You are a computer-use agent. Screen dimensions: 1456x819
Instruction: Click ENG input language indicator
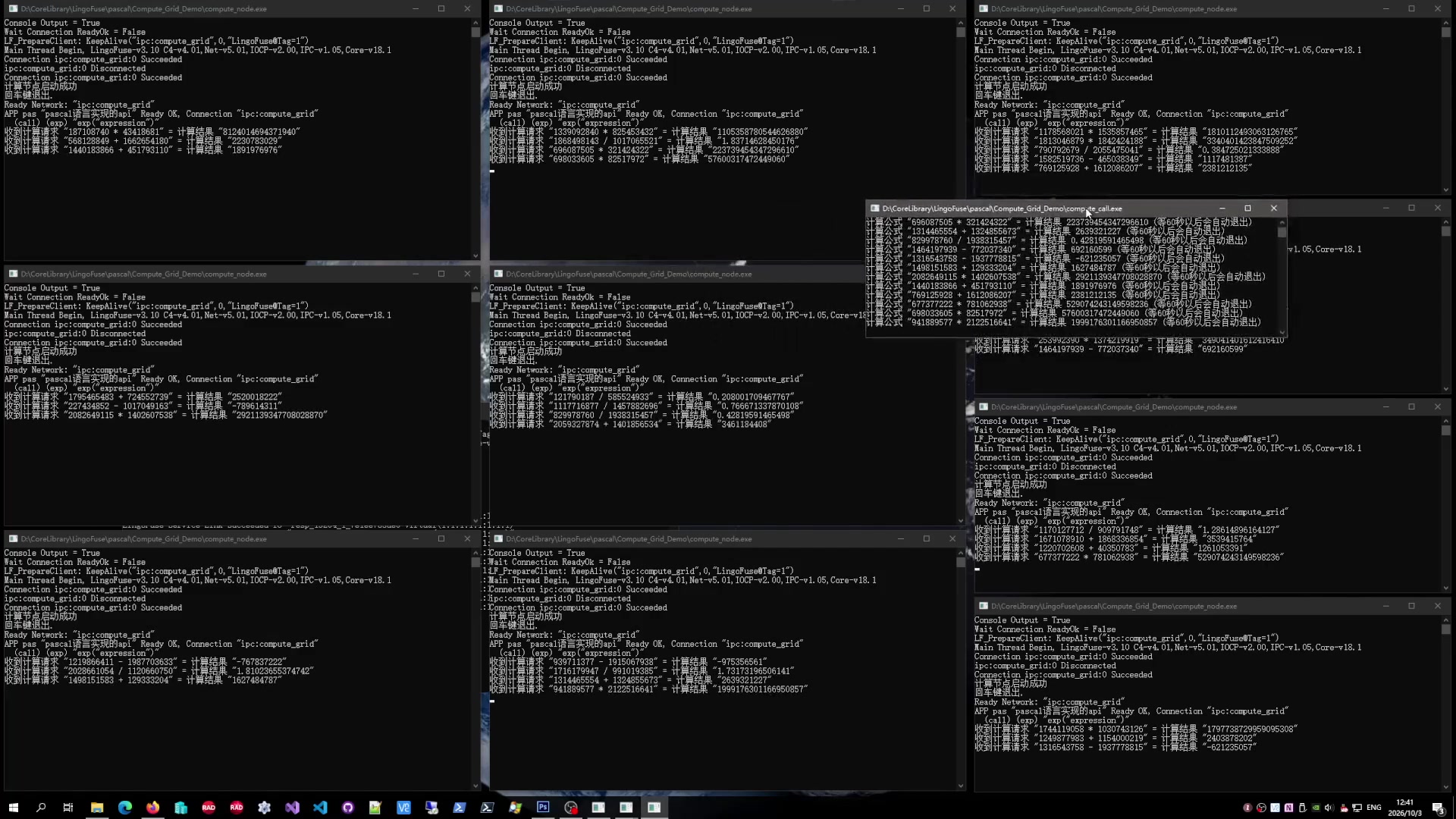pos(1373,808)
